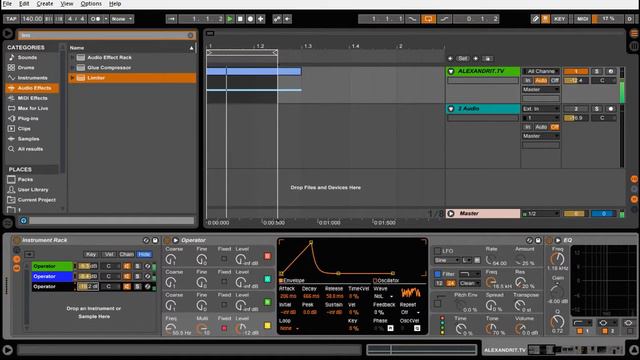Open the Help menu
This screenshot has width=640, height=360.
pos(115,4)
